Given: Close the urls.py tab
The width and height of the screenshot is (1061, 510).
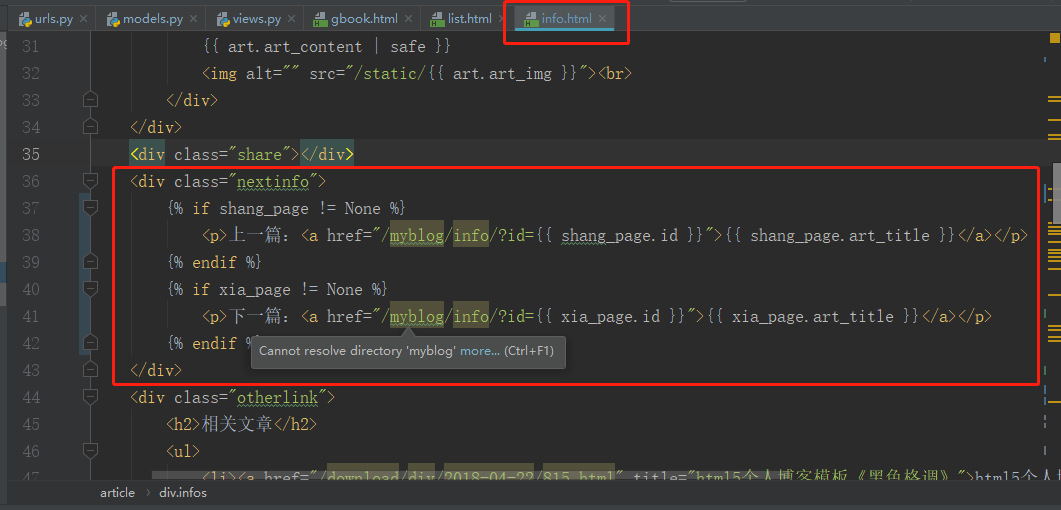Looking at the screenshot, I should pos(83,19).
